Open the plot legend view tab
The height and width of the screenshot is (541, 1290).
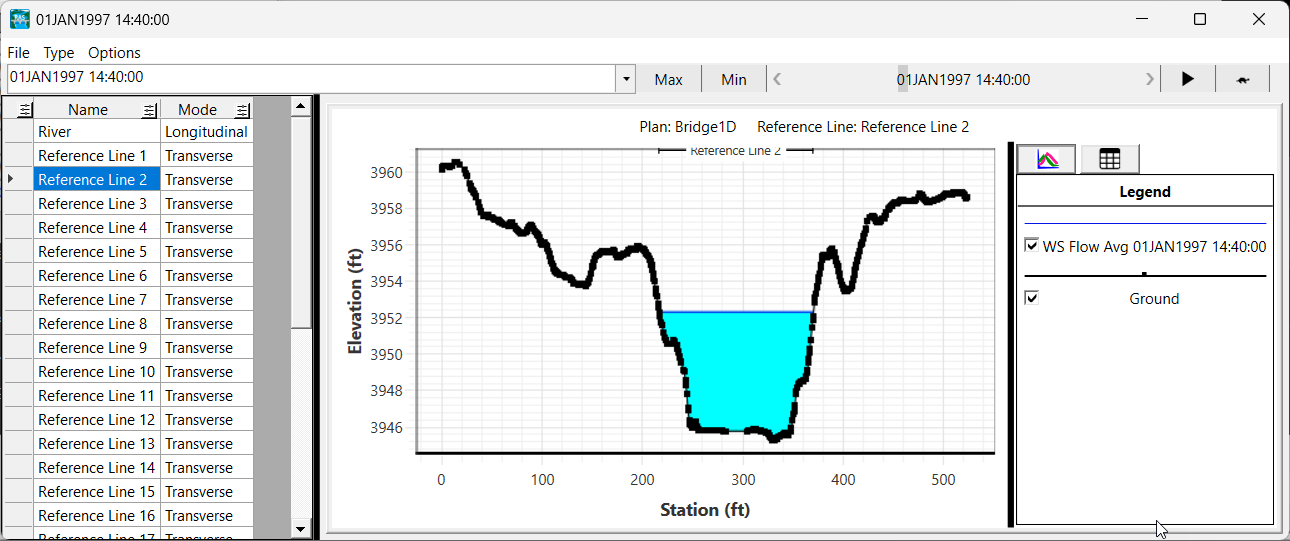coord(1047,159)
